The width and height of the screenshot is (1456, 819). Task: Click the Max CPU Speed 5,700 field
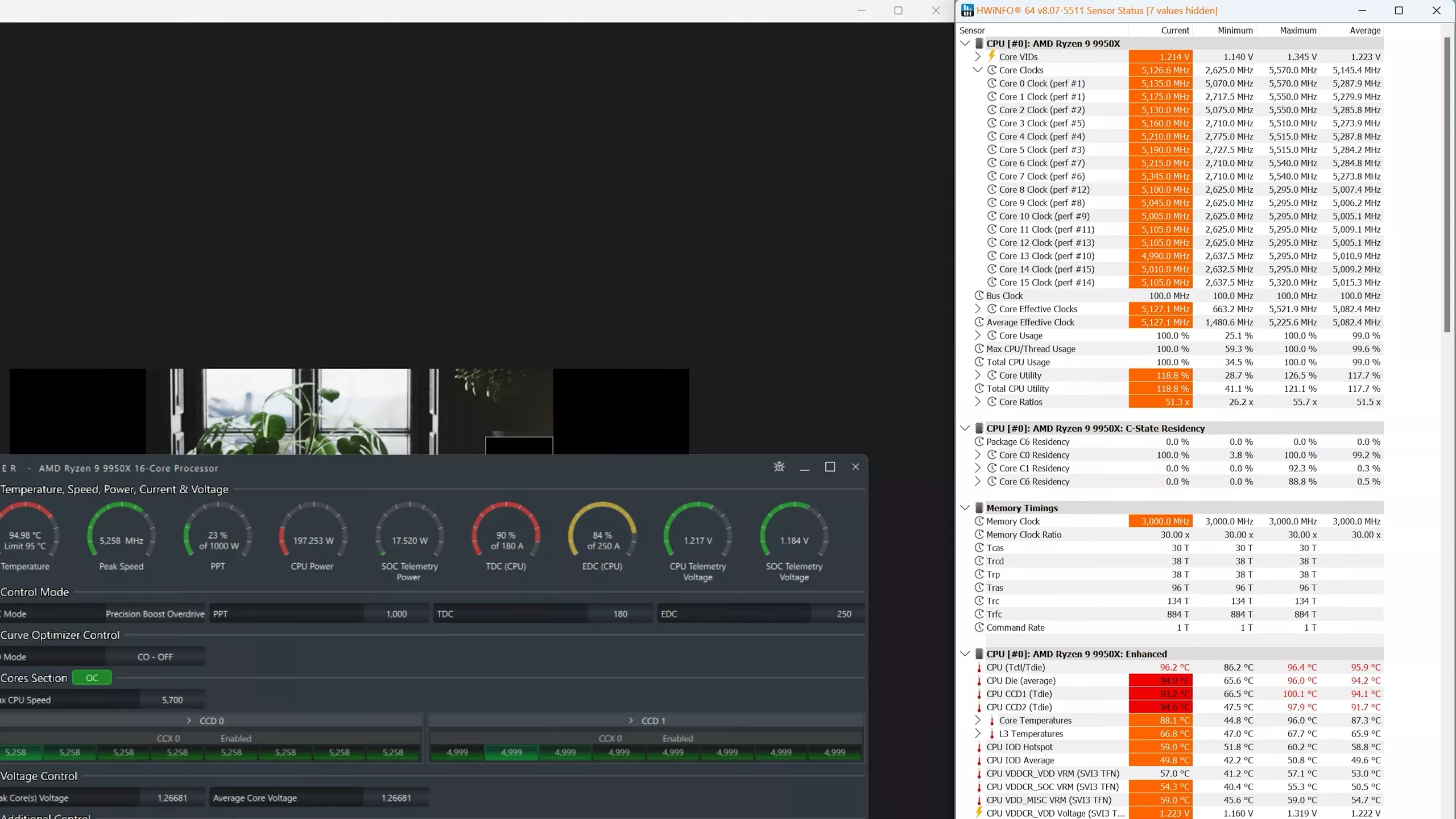(x=172, y=700)
